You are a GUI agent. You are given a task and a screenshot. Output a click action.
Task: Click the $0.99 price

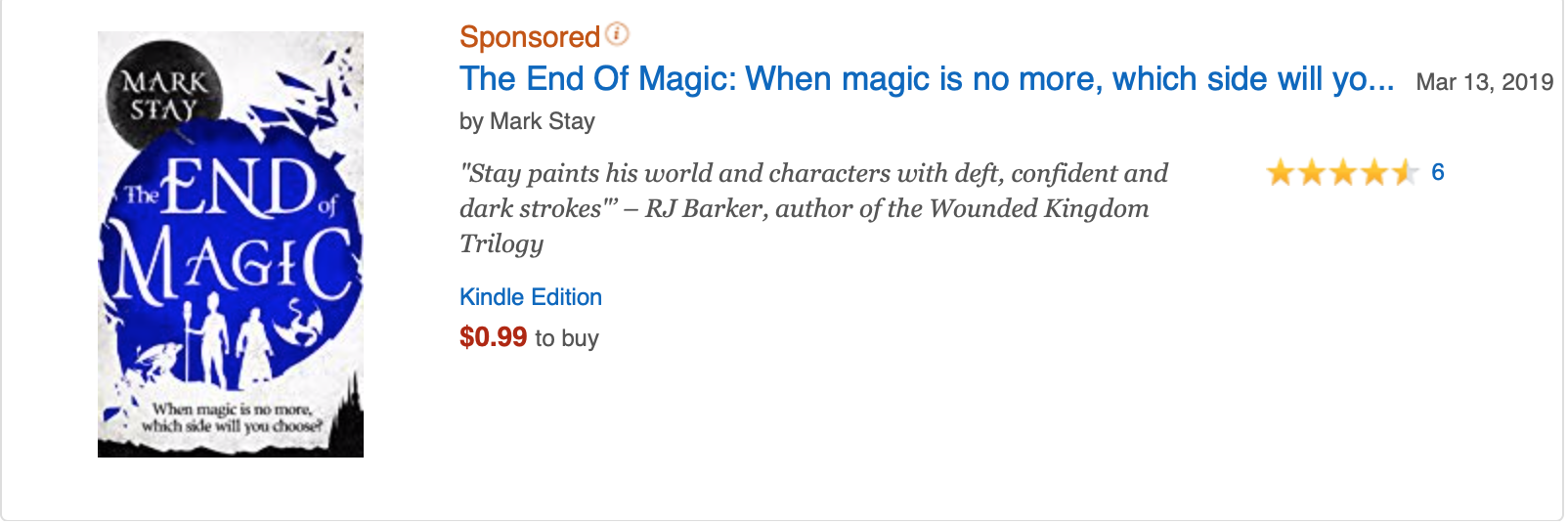(494, 337)
